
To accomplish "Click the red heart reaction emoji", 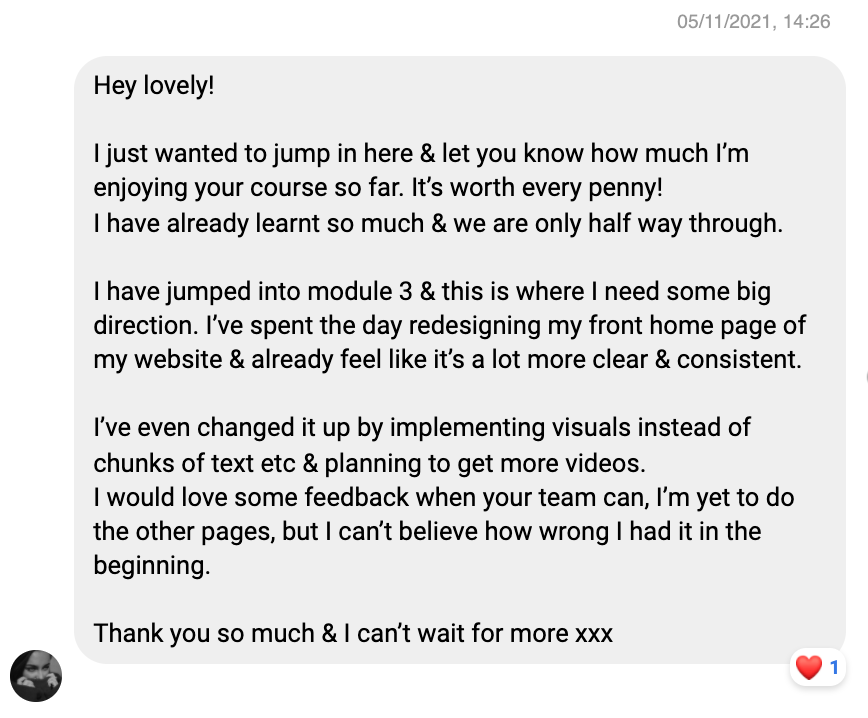I will coord(809,668).
